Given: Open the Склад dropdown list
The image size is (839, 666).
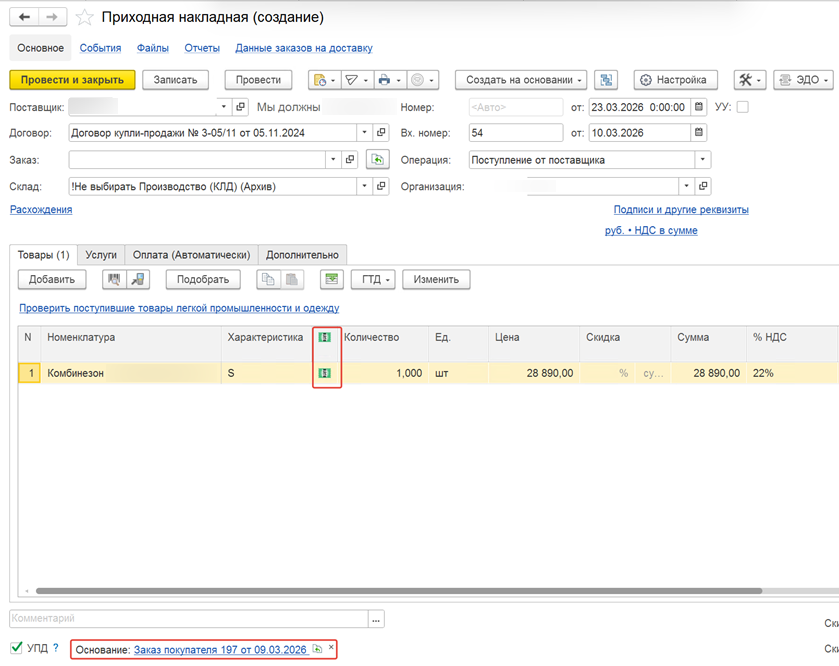Looking at the screenshot, I should point(363,186).
